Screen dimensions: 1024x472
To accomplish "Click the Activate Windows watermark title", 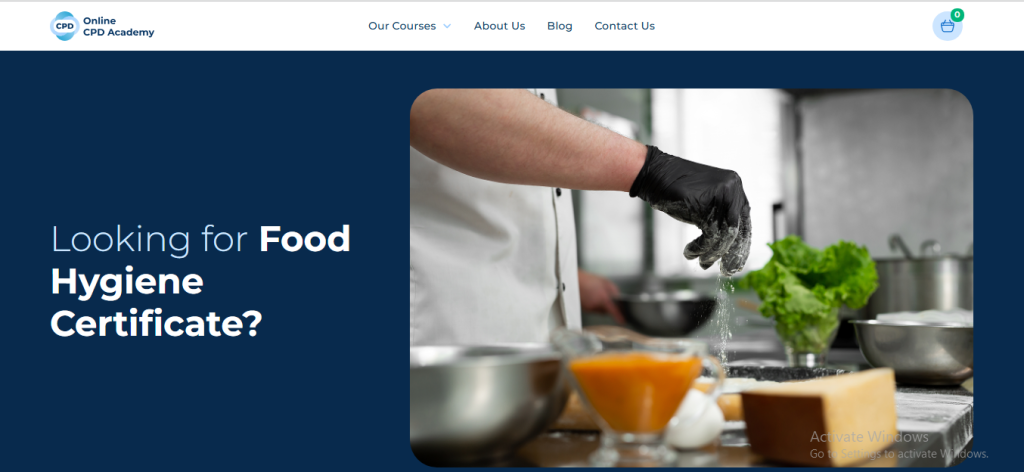I will tap(869, 437).
